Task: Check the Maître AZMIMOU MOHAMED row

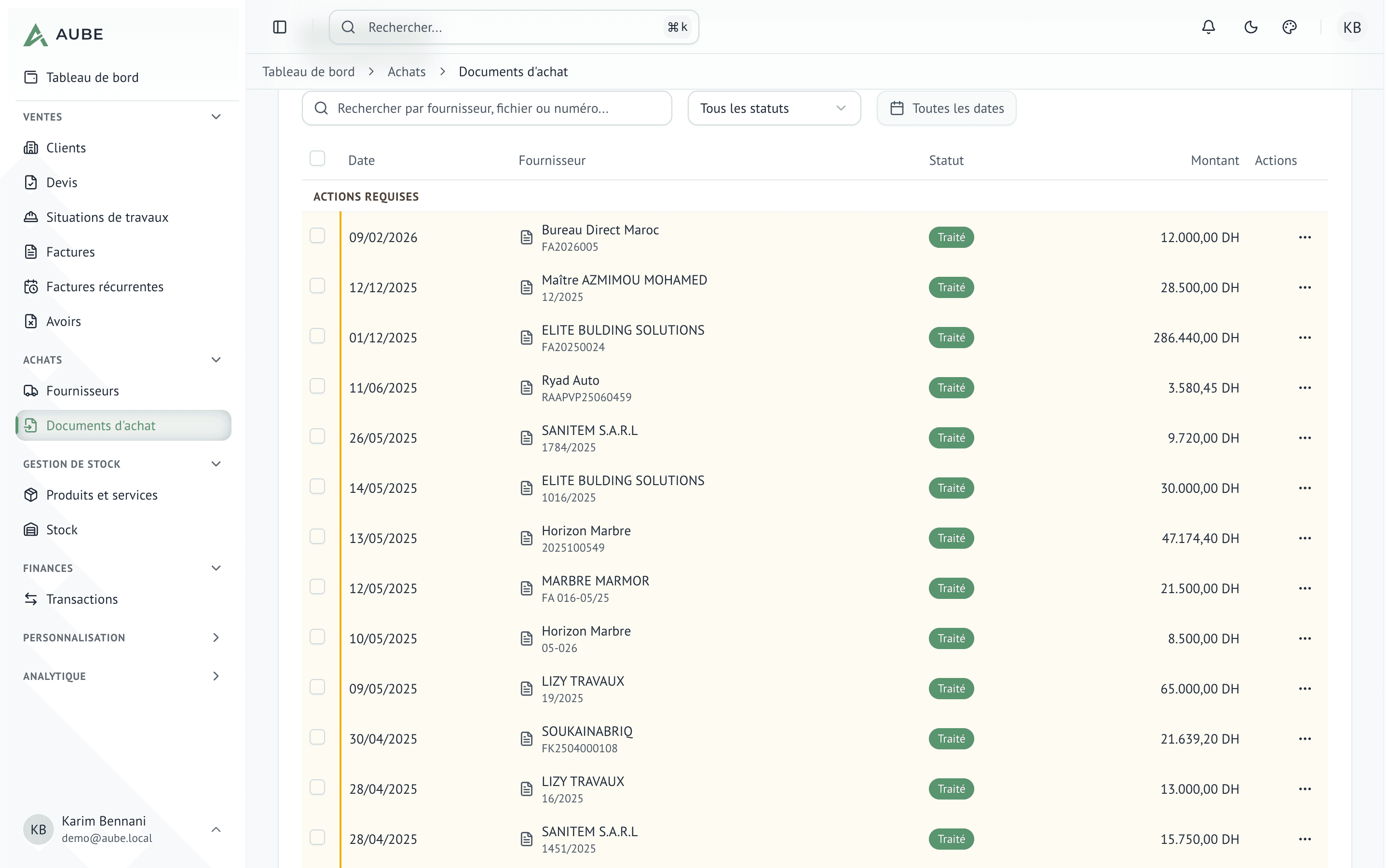Action: tap(317, 286)
